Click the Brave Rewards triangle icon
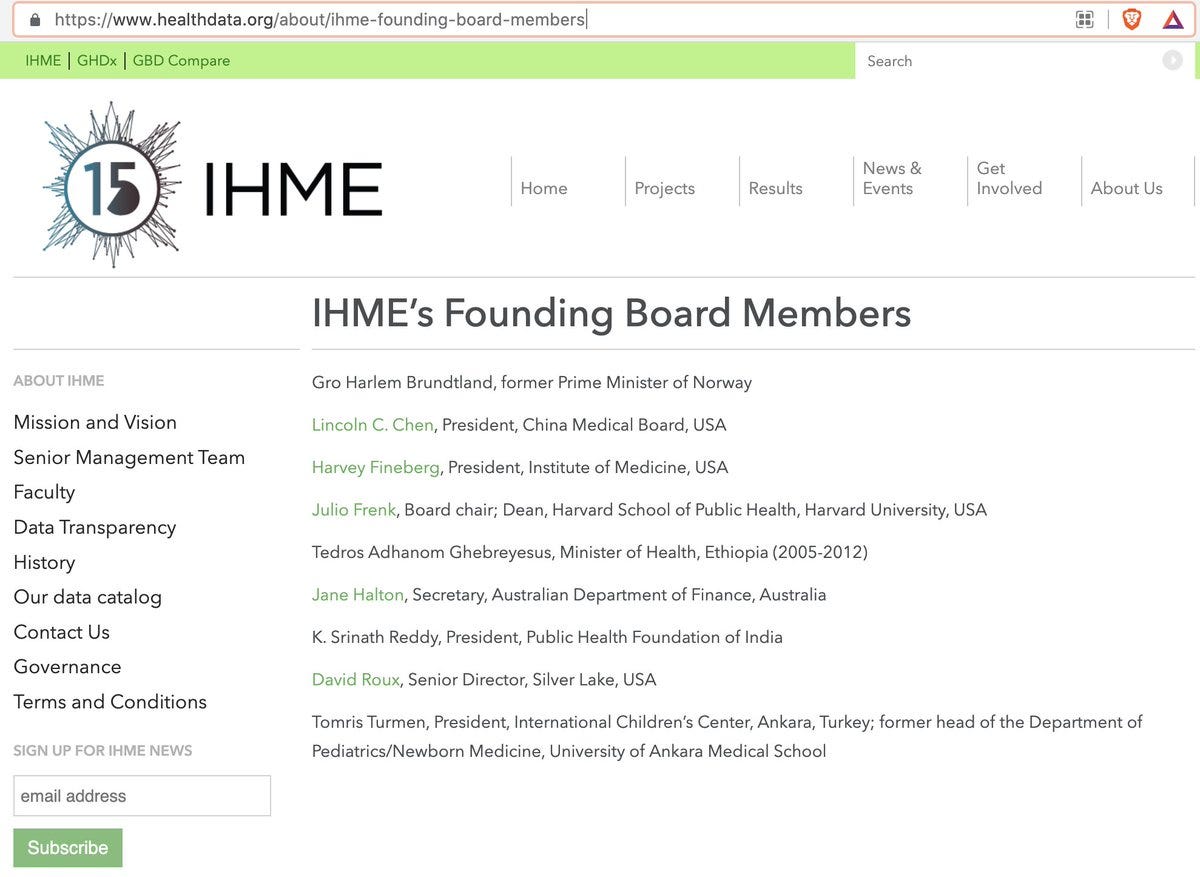Image resolution: width=1200 pixels, height=877 pixels. (1173, 19)
